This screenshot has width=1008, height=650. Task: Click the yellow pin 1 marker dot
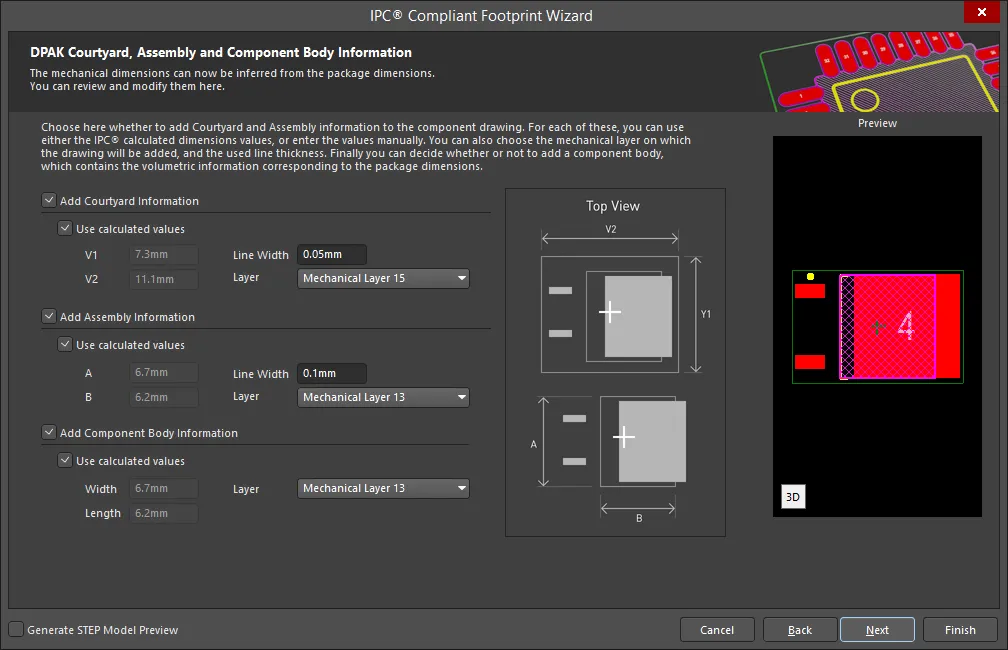(811, 276)
